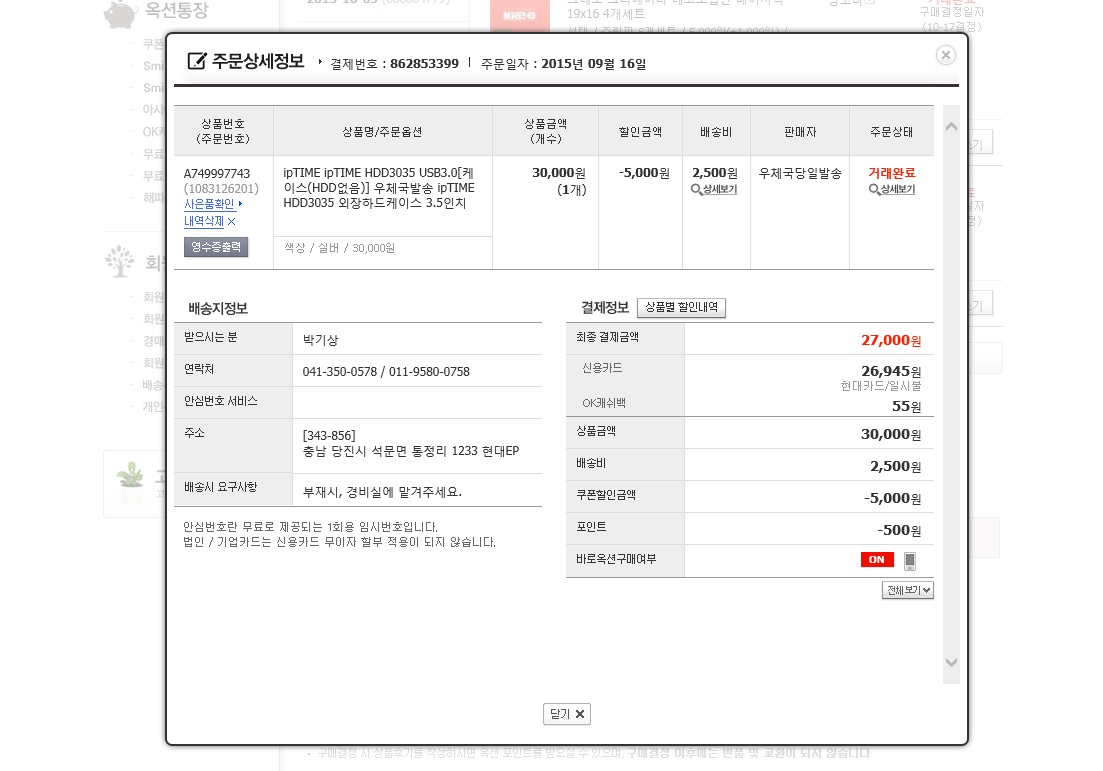
Task: Click the option text 색상 / 실버 / 30,000원
Action: tap(339, 248)
